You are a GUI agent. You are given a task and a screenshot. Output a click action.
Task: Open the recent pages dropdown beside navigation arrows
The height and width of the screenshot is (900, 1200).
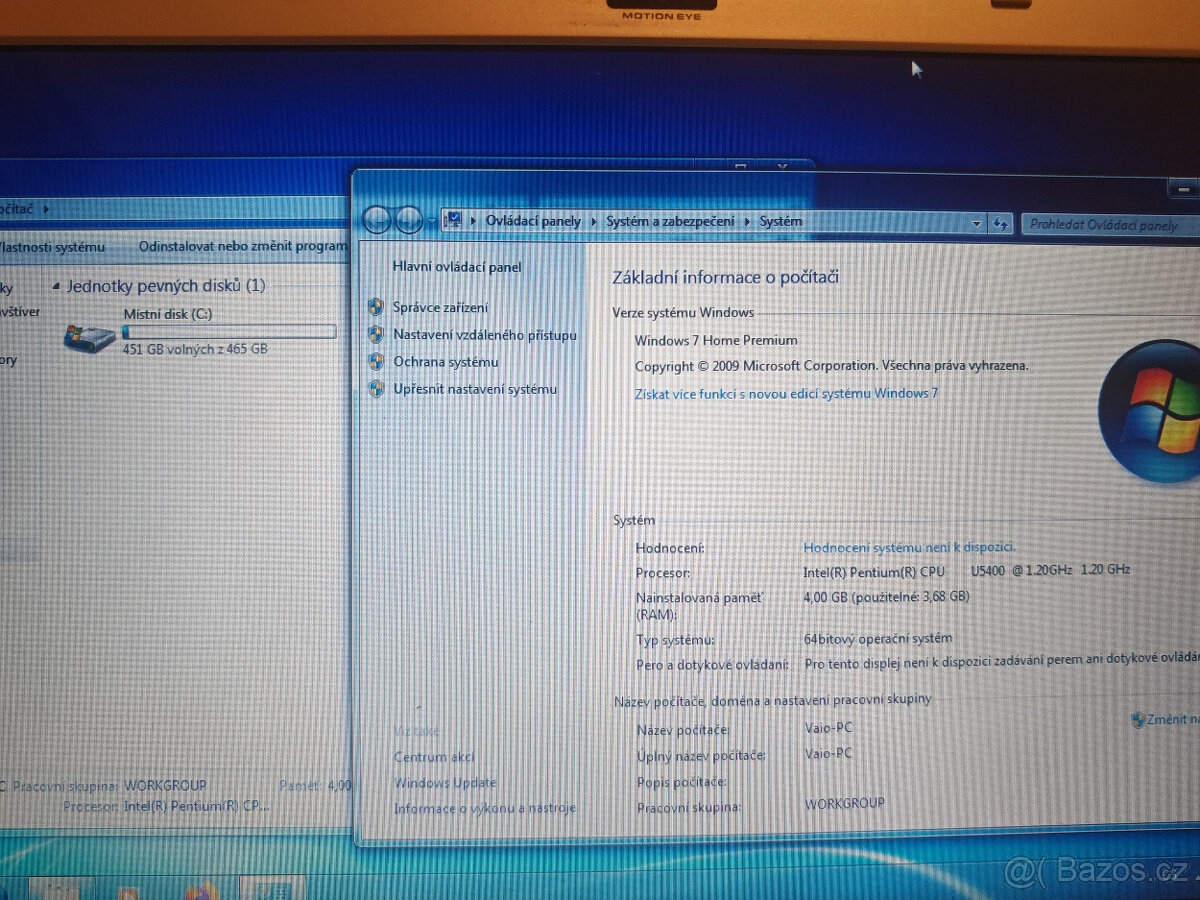click(432, 221)
